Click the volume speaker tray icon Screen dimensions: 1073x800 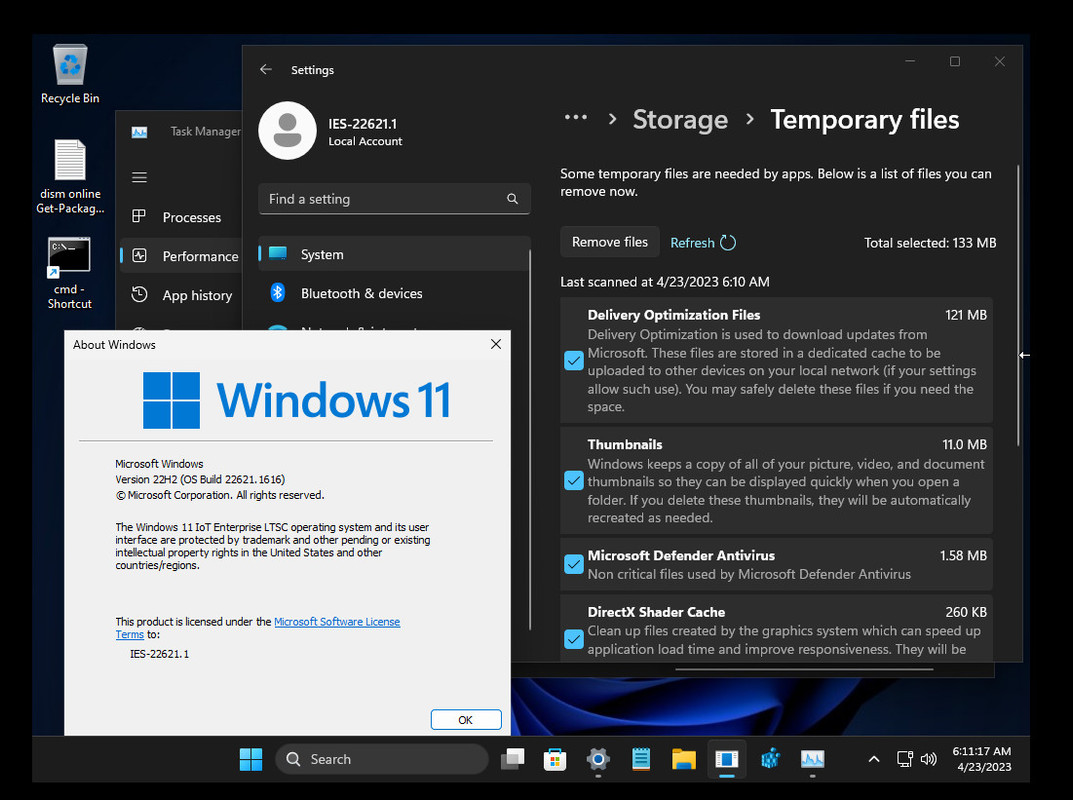point(929,759)
